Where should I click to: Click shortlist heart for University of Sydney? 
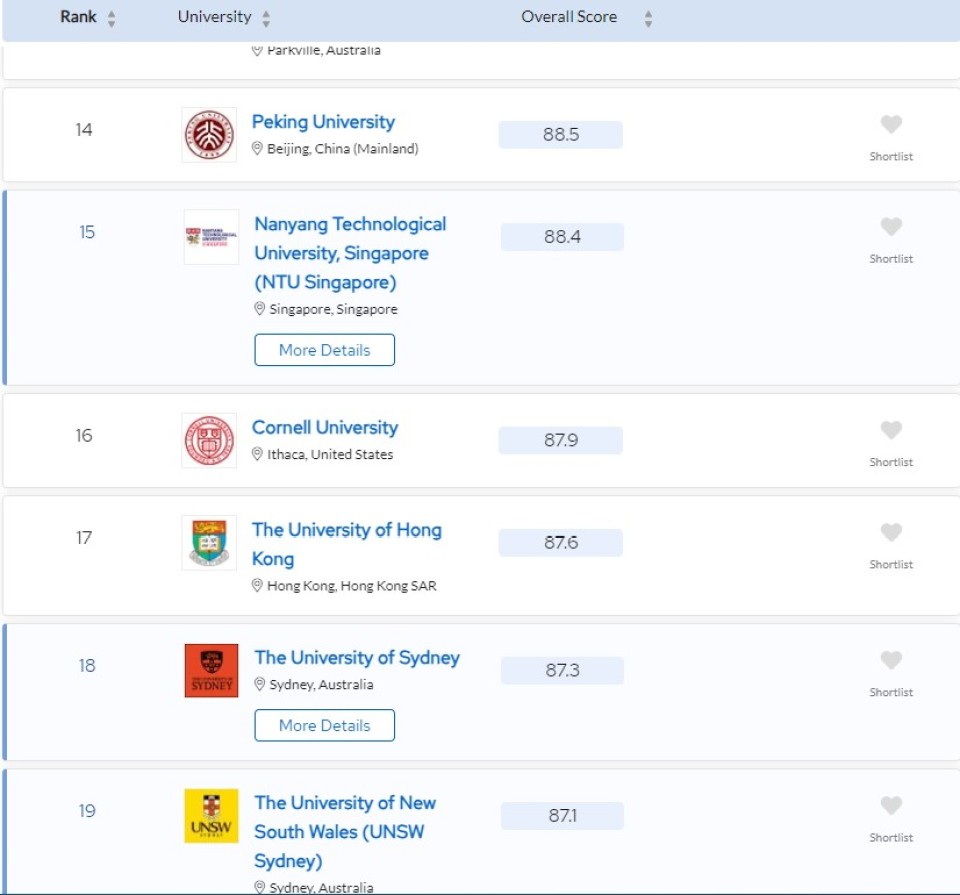point(891,661)
